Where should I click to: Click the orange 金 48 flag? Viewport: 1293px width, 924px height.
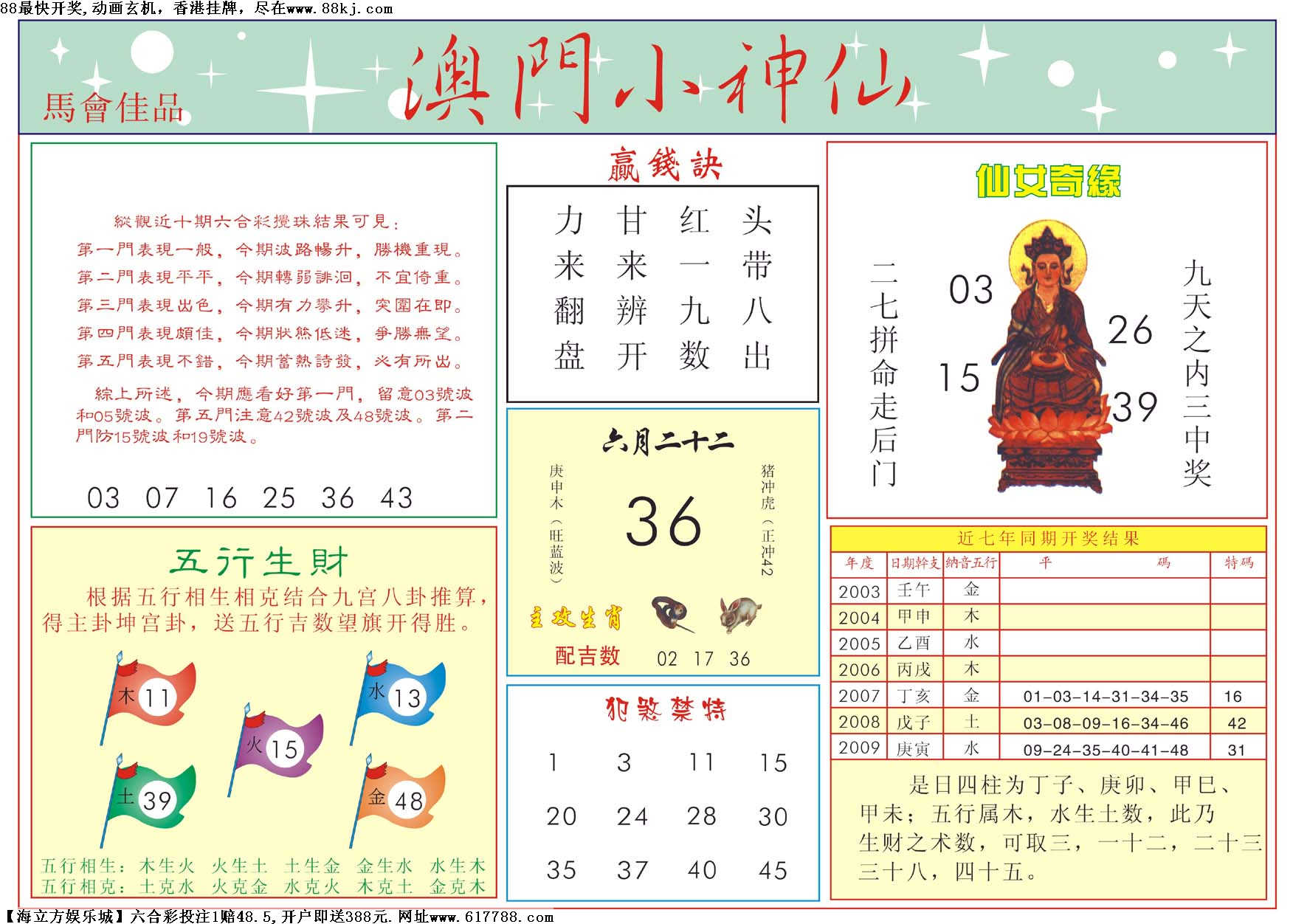click(399, 799)
